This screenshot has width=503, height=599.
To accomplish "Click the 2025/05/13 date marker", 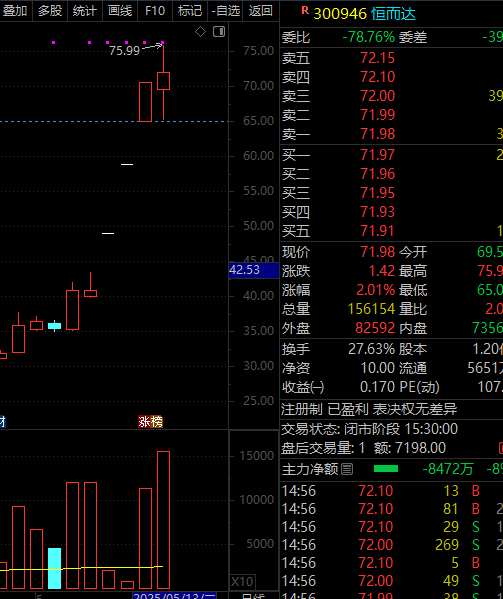I will [x=174, y=596].
